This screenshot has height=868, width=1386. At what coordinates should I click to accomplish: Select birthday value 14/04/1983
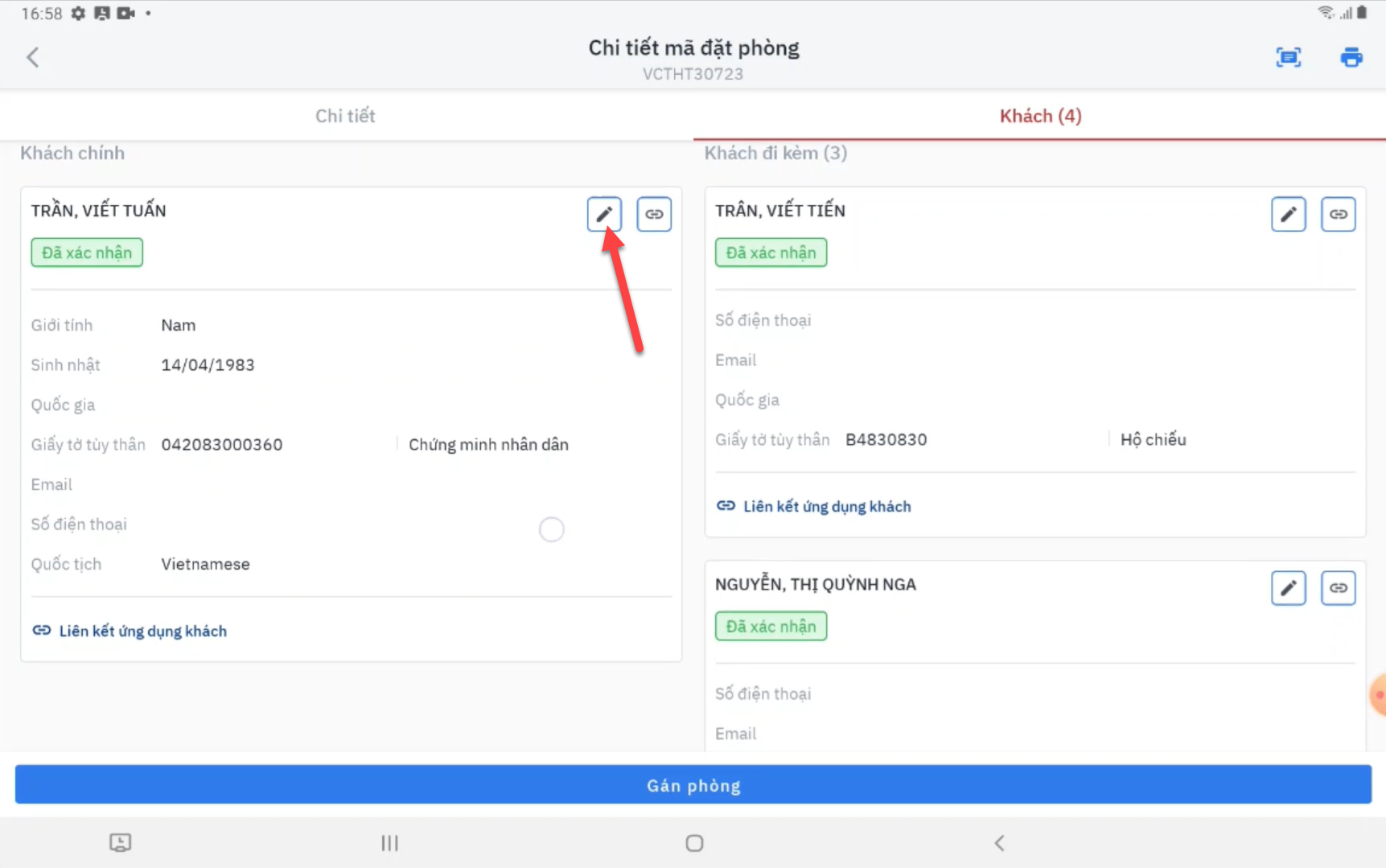(x=208, y=365)
